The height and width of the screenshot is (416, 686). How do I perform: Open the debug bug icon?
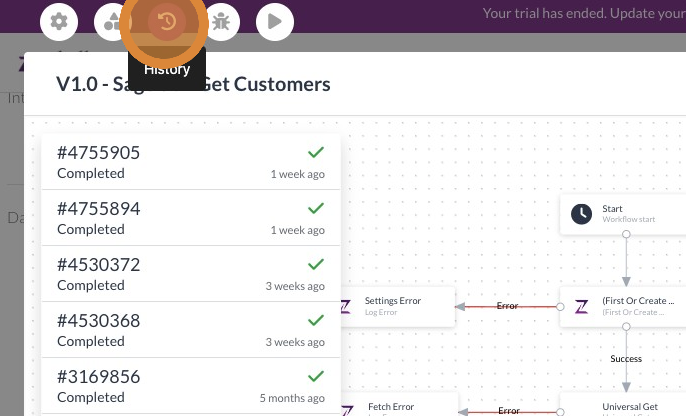click(221, 21)
